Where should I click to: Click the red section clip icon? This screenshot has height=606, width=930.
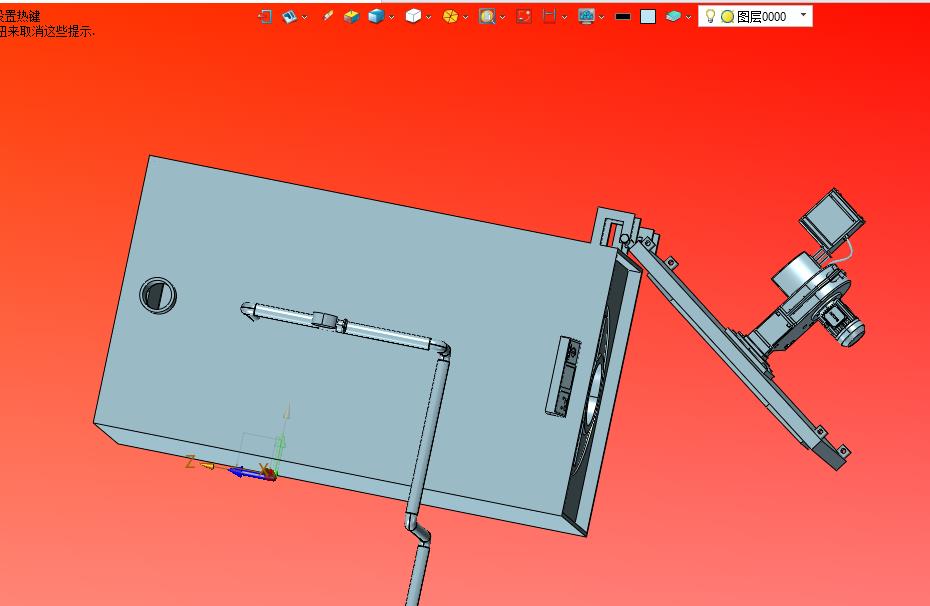[549, 17]
